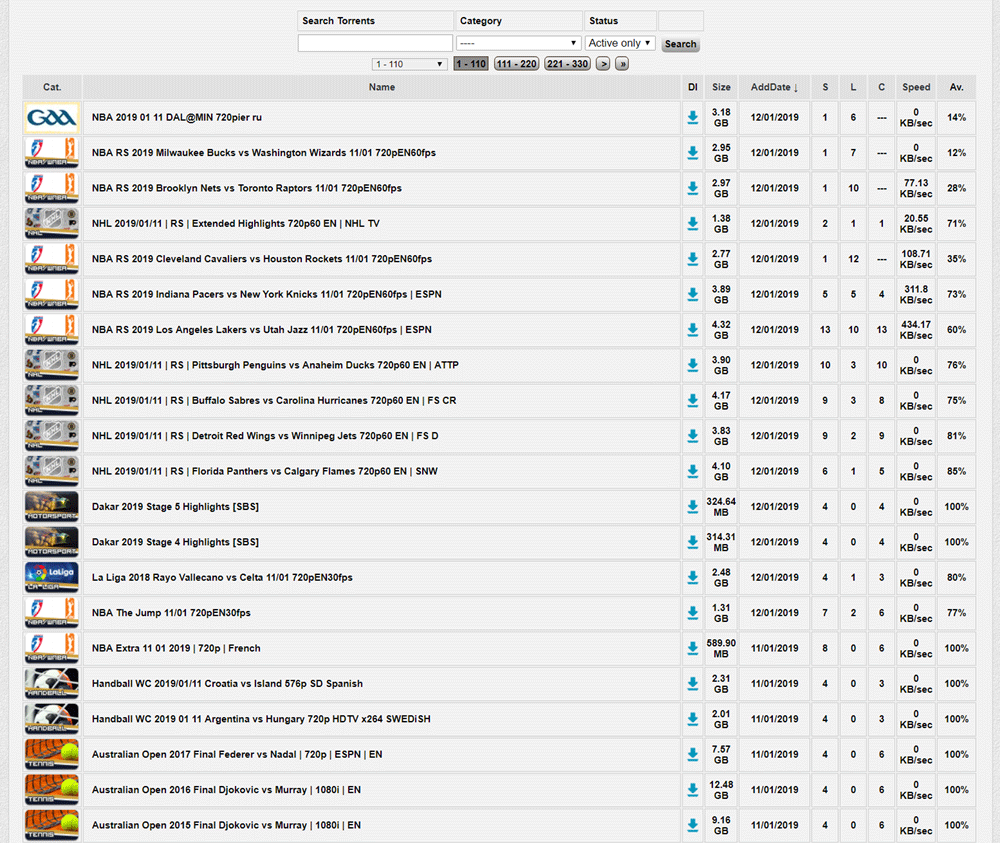1000x843 pixels.
Task: Click GAA category icon in first row
Action: (52, 117)
